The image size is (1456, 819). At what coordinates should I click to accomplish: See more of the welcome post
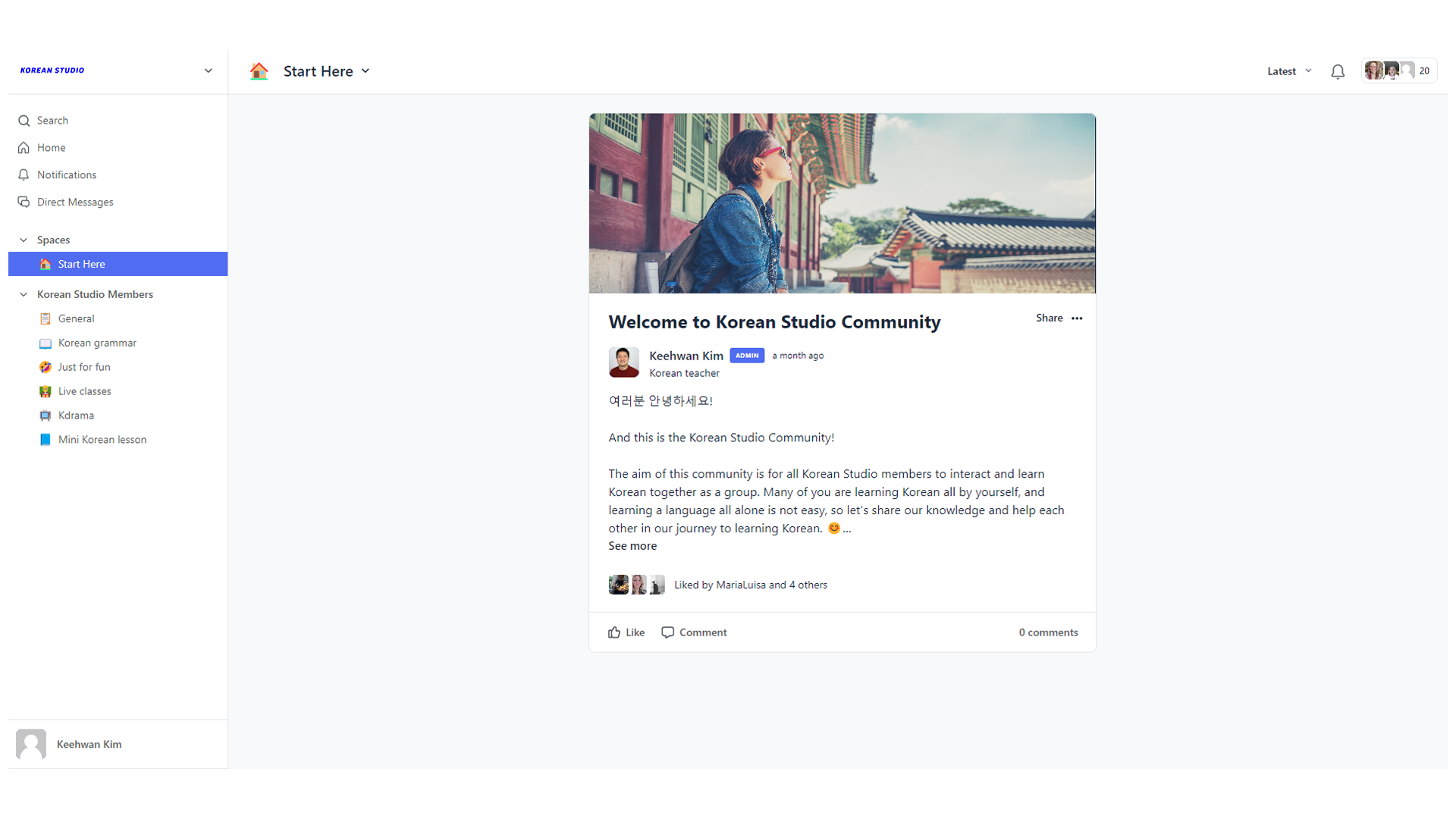(632, 546)
